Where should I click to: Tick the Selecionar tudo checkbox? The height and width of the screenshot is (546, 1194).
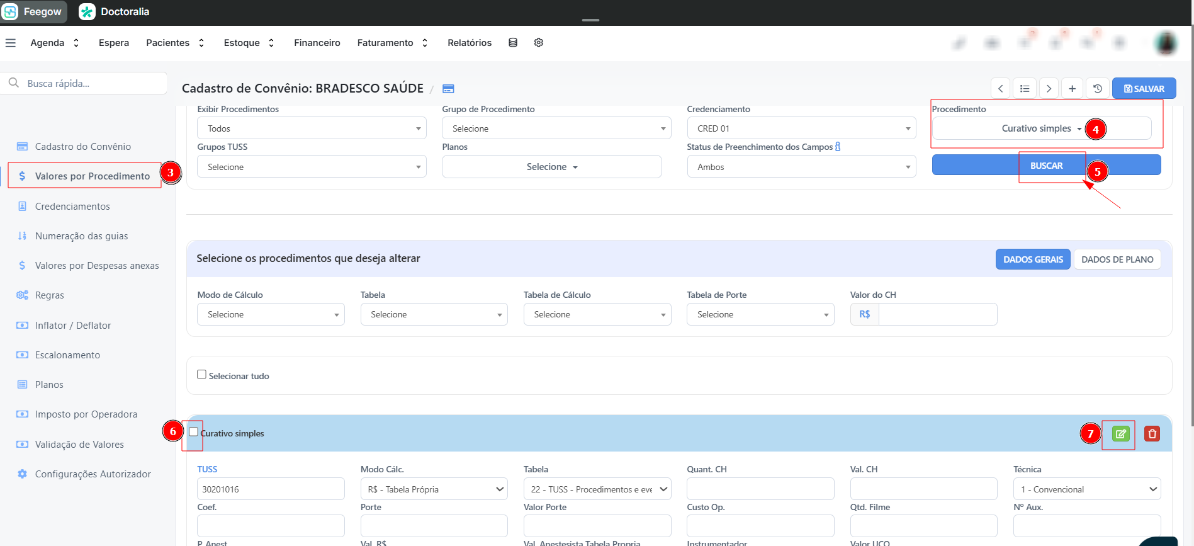point(201,375)
